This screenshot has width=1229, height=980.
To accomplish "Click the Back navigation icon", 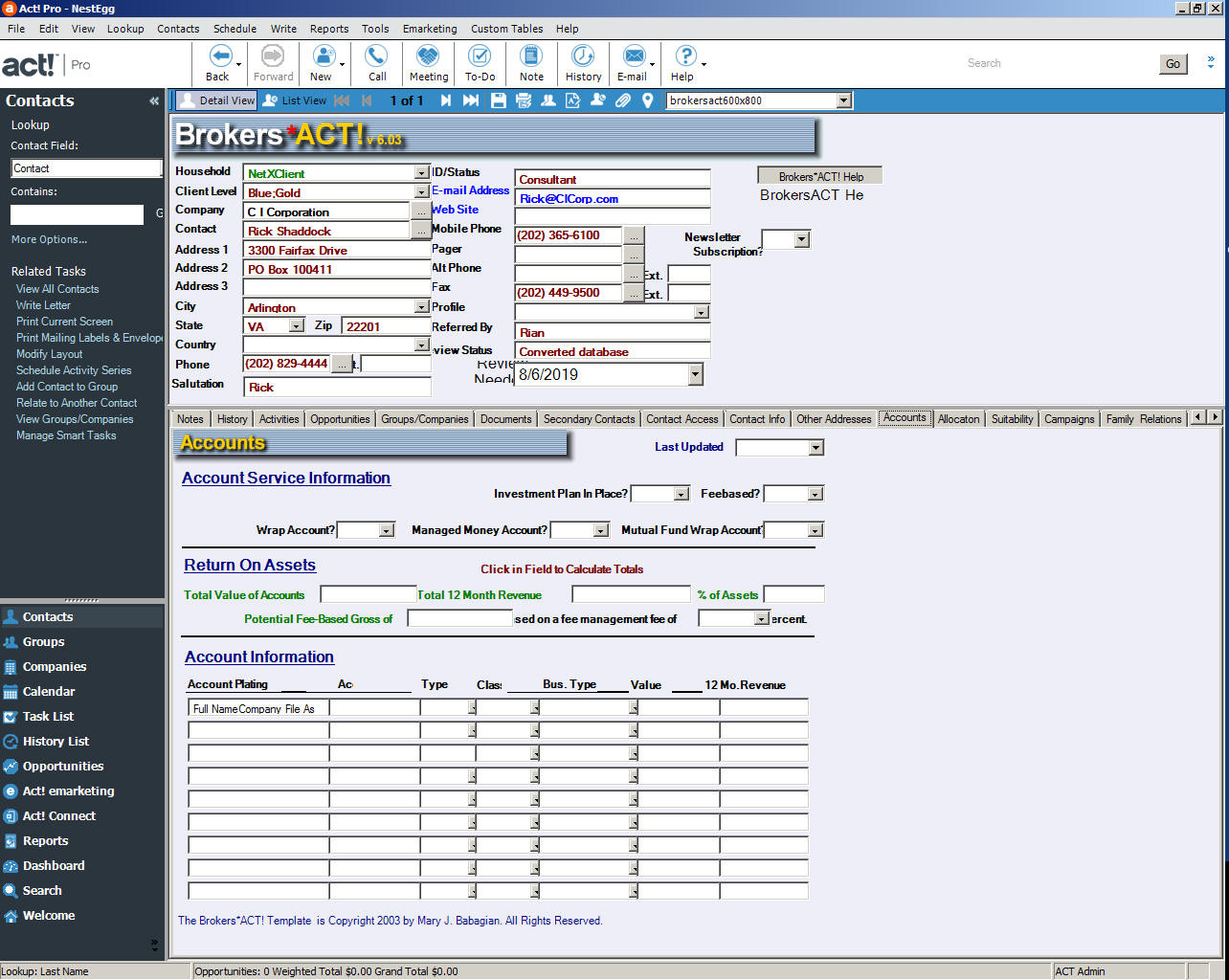I will click(x=220, y=56).
